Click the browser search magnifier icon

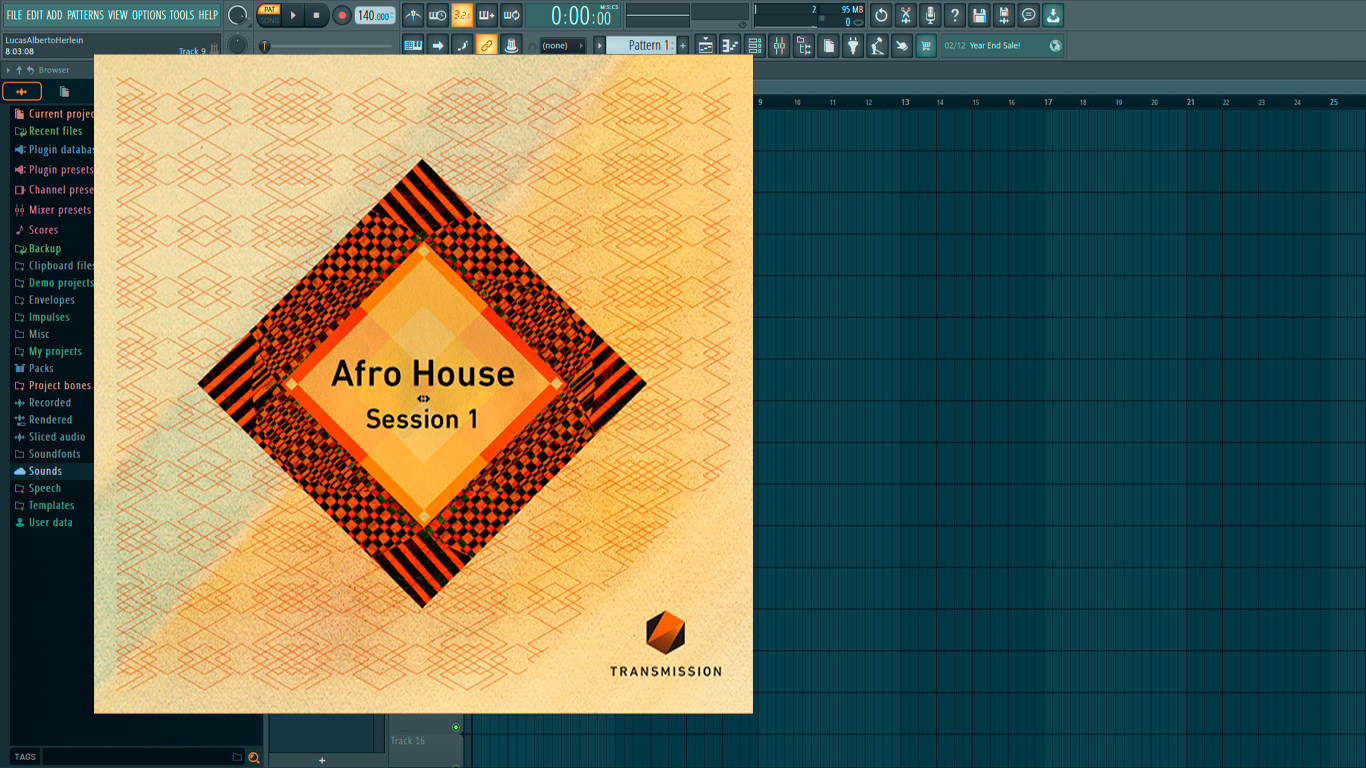[x=254, y=757]
